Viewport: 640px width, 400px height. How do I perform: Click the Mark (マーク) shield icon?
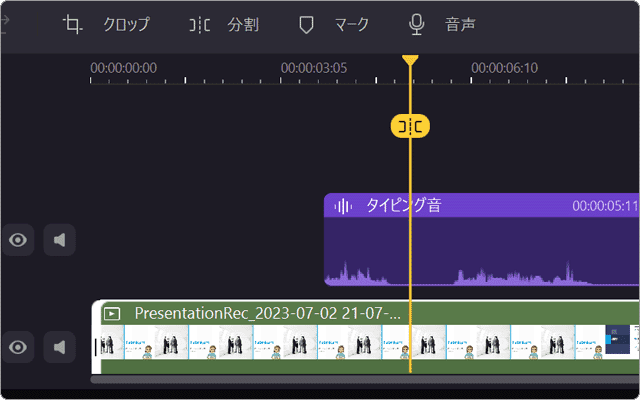(306, 25)
